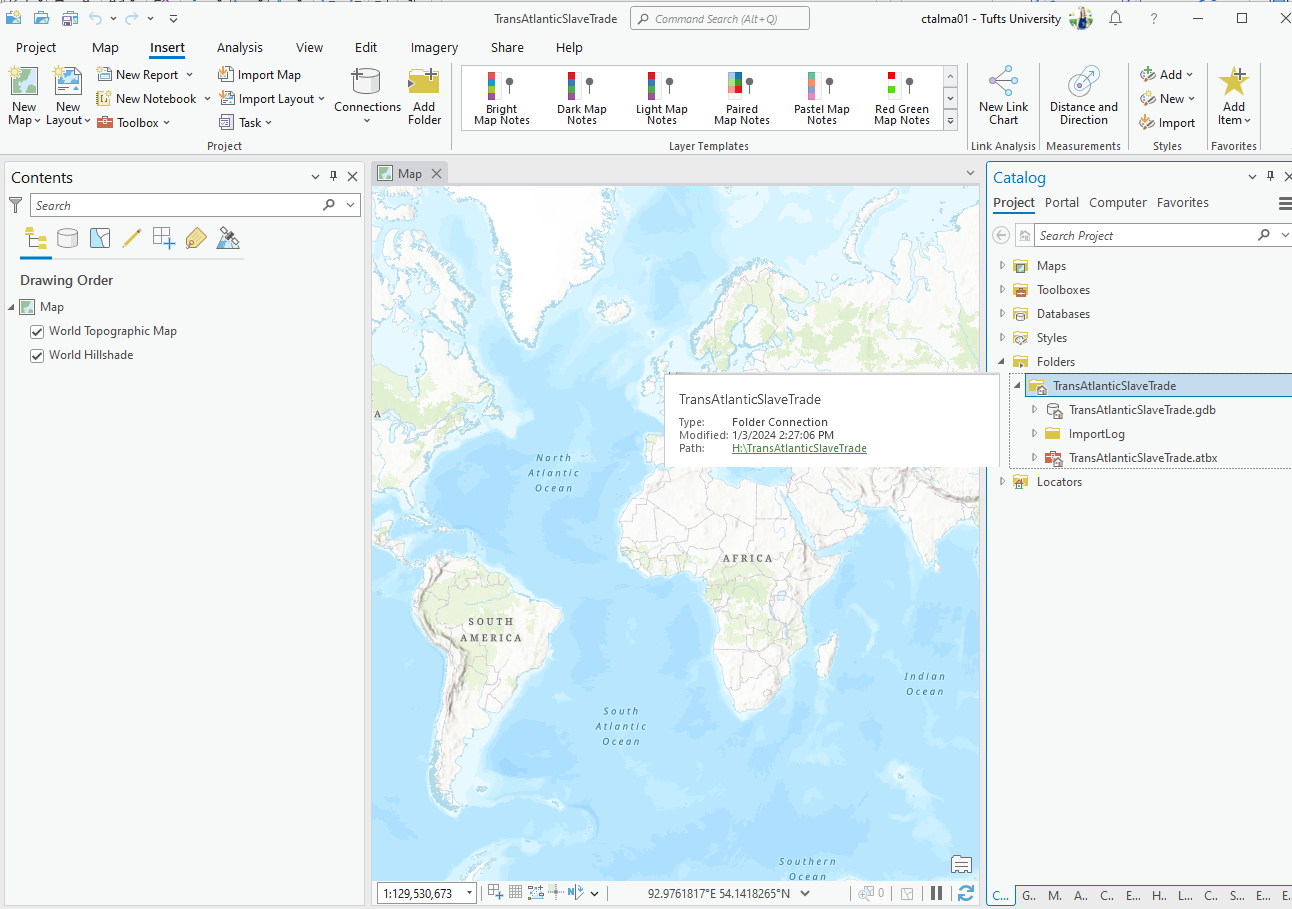
Task: Choose Bright Map Notes layer template
Action: pos(501,99)
